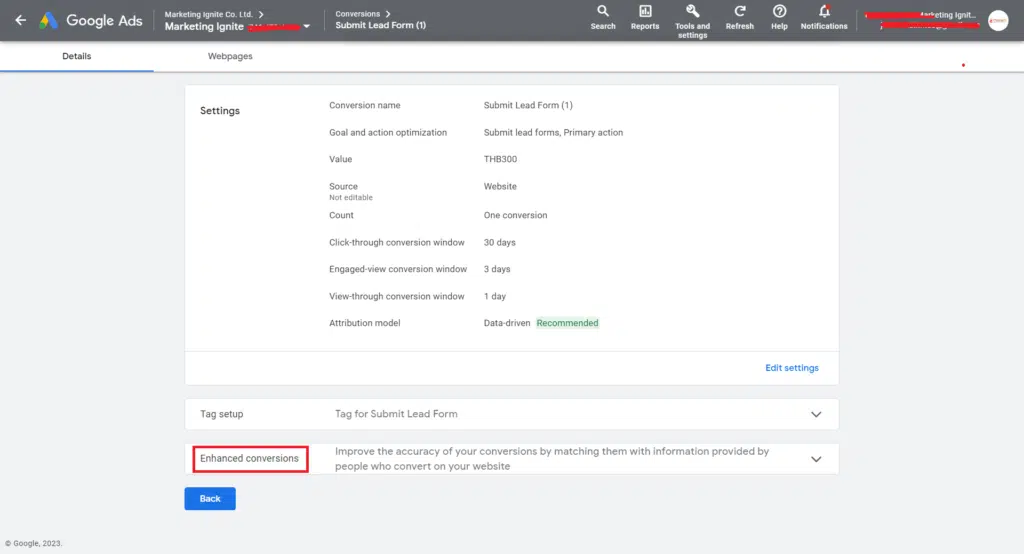The width and height of the screenshot is (1024, 554).
Task: Open the Search tool in header
Action: tap(603, 12)
